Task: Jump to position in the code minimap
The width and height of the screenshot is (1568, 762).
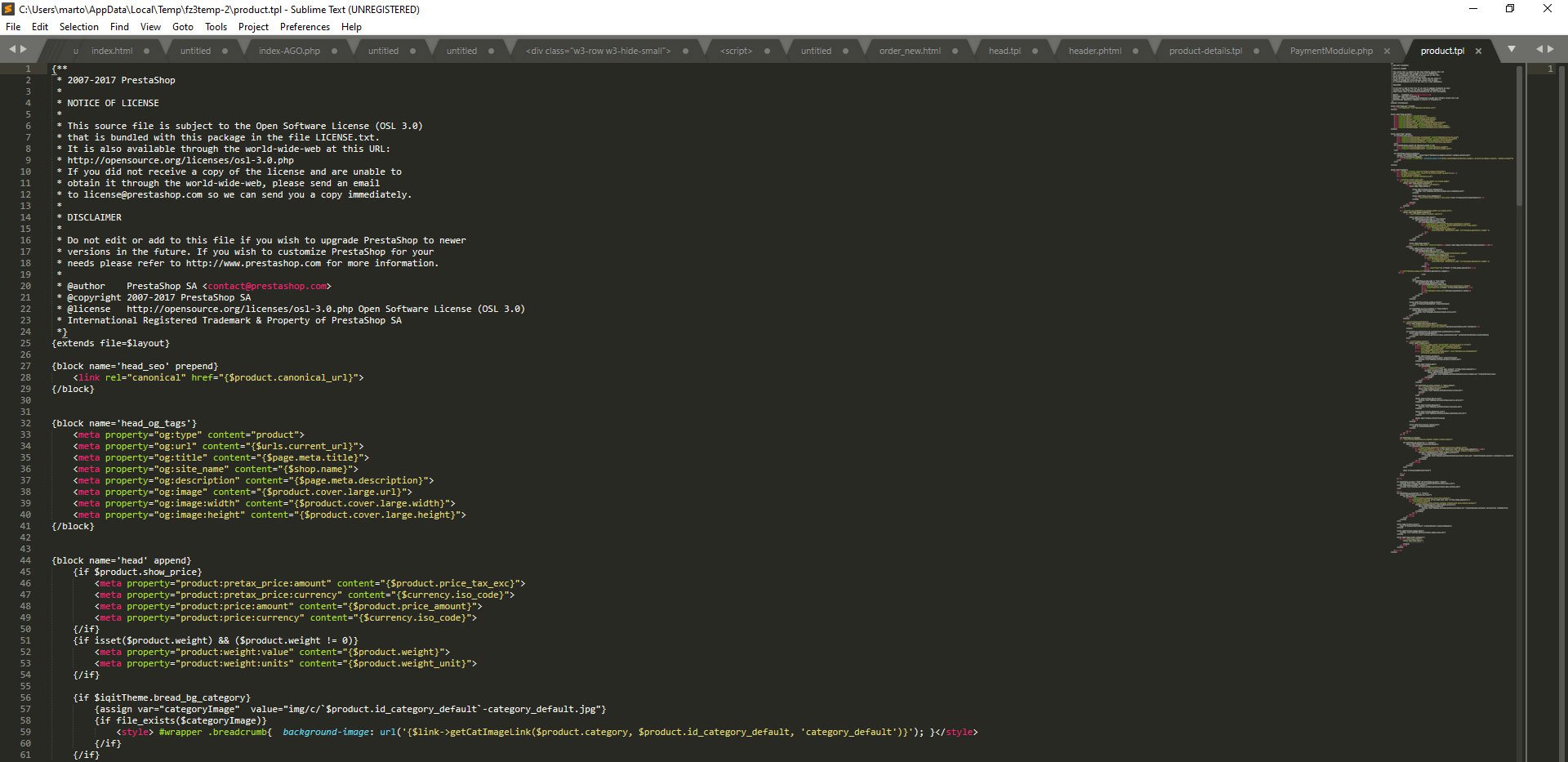Action: click(x=1452, y=309)
